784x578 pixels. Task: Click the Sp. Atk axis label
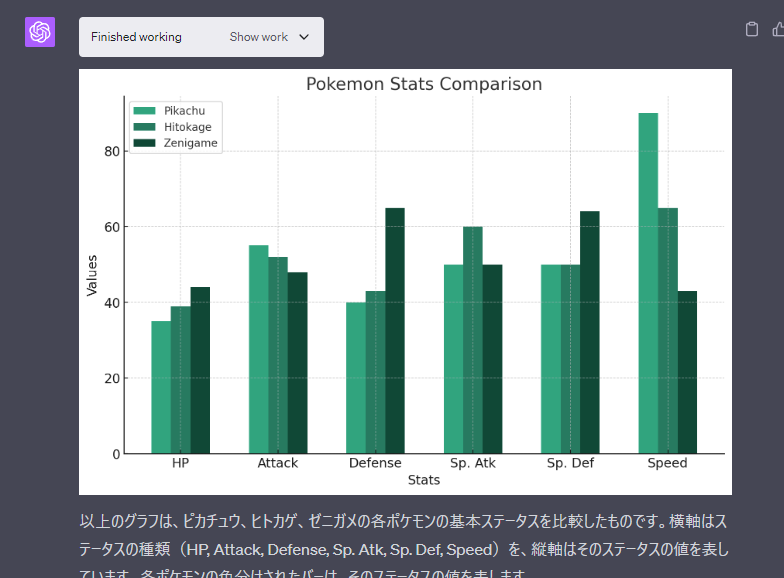coord(472,463)
